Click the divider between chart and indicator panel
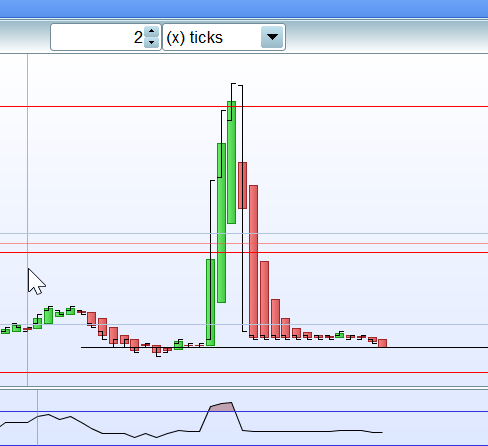 (x=244, y=388)
